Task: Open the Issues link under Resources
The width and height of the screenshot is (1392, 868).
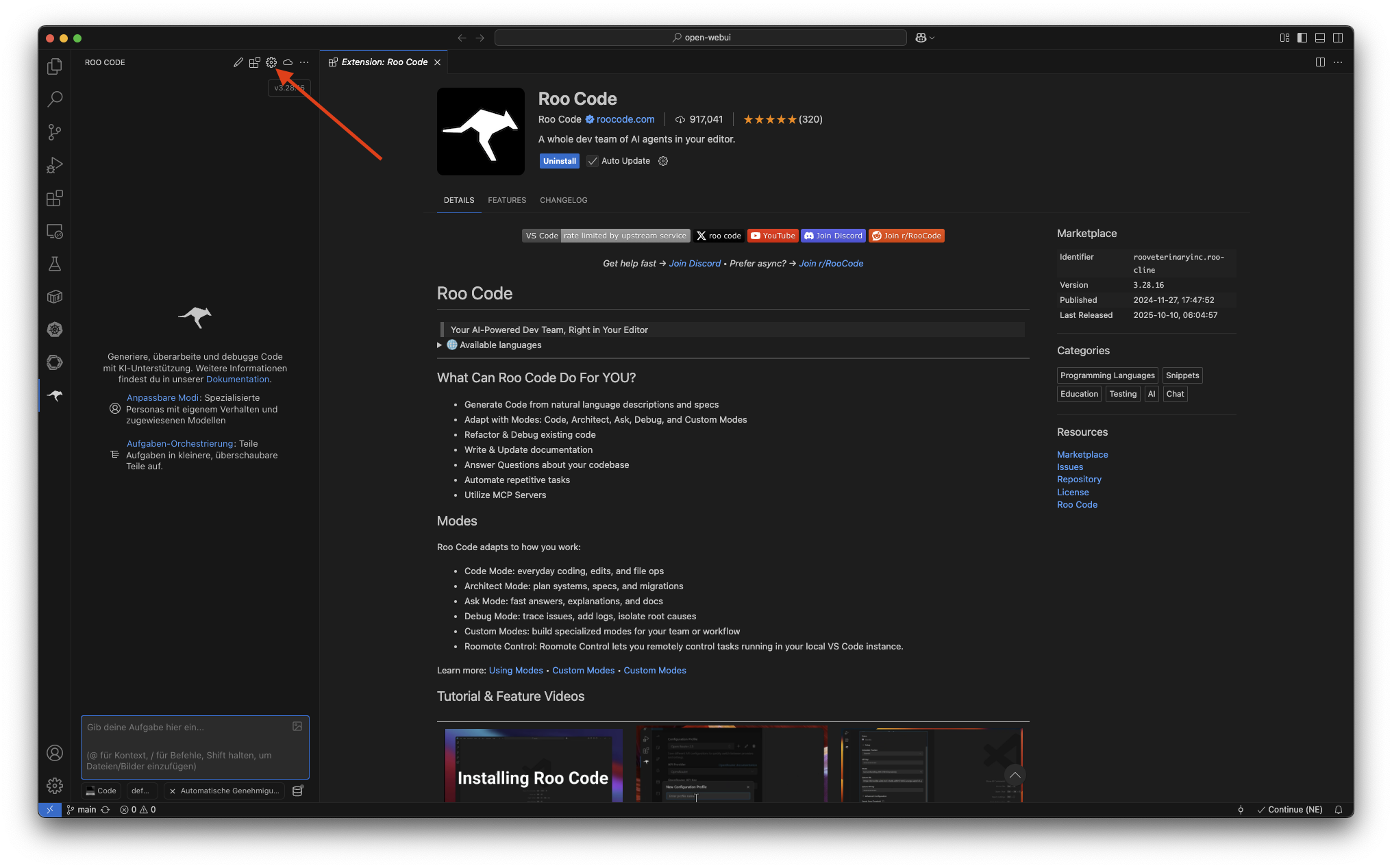Action: pyautogui.click(x=1070, y=467)
